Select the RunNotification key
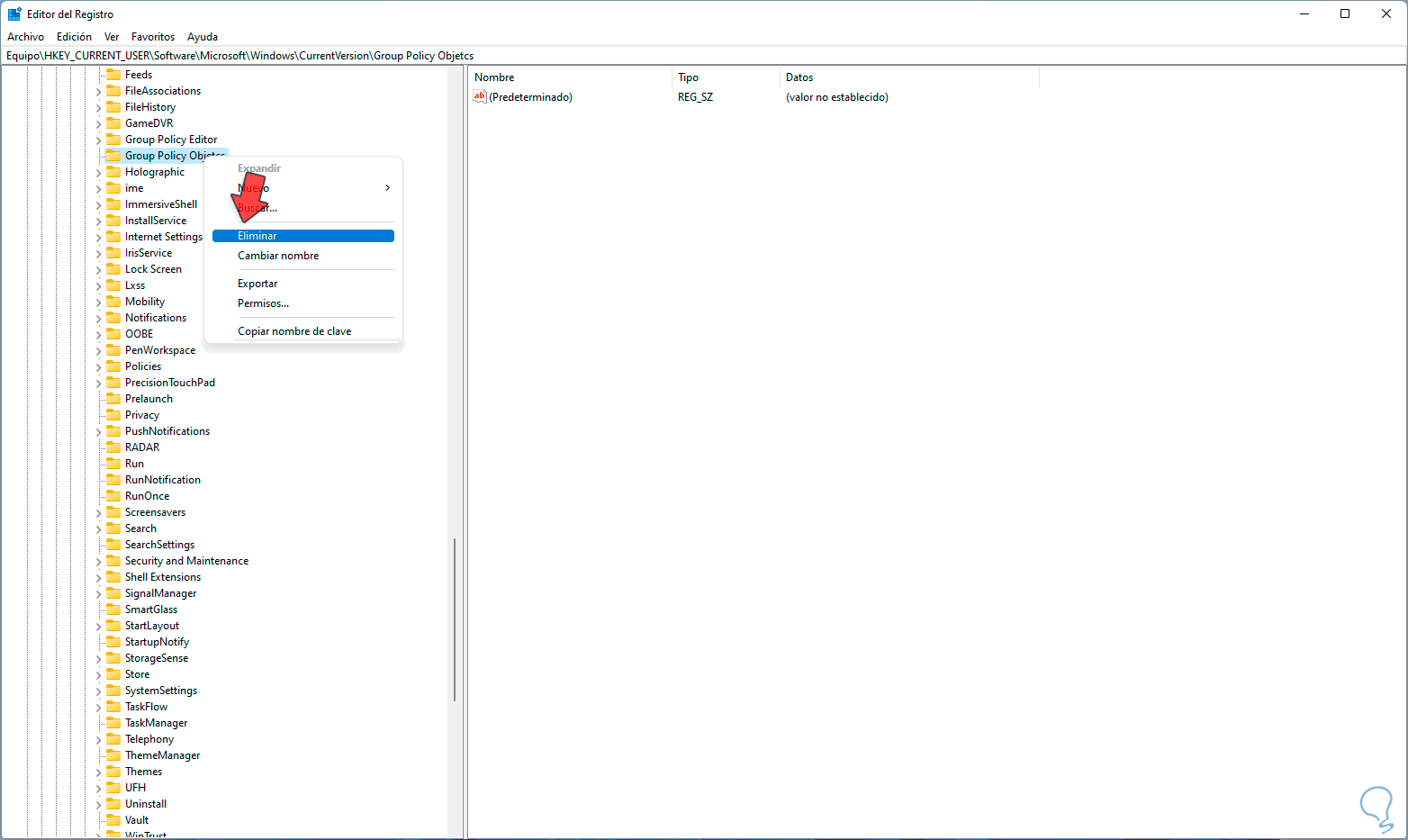 pyautogui.click(x=163, y=480)
